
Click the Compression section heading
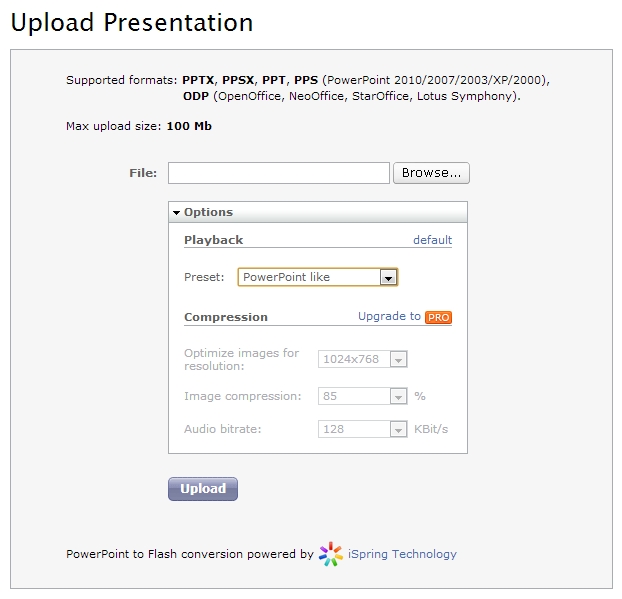coord(226,317)
